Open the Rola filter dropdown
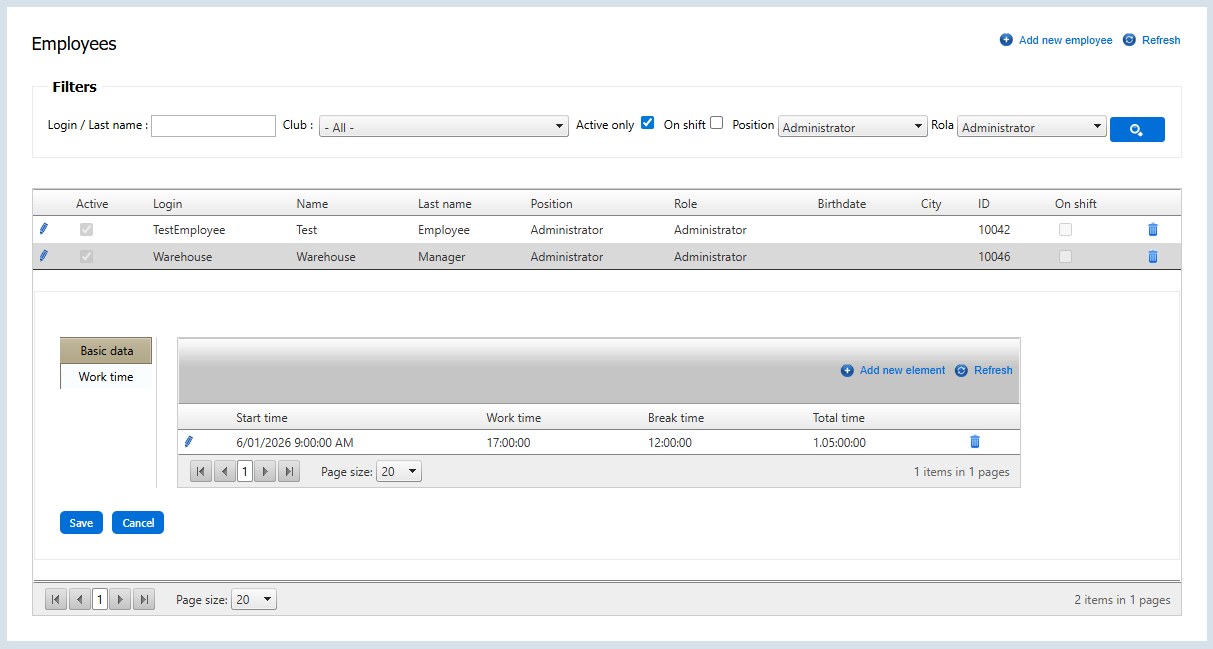The height and width of the screenshot is (649, 1213). pos(1031,127)
